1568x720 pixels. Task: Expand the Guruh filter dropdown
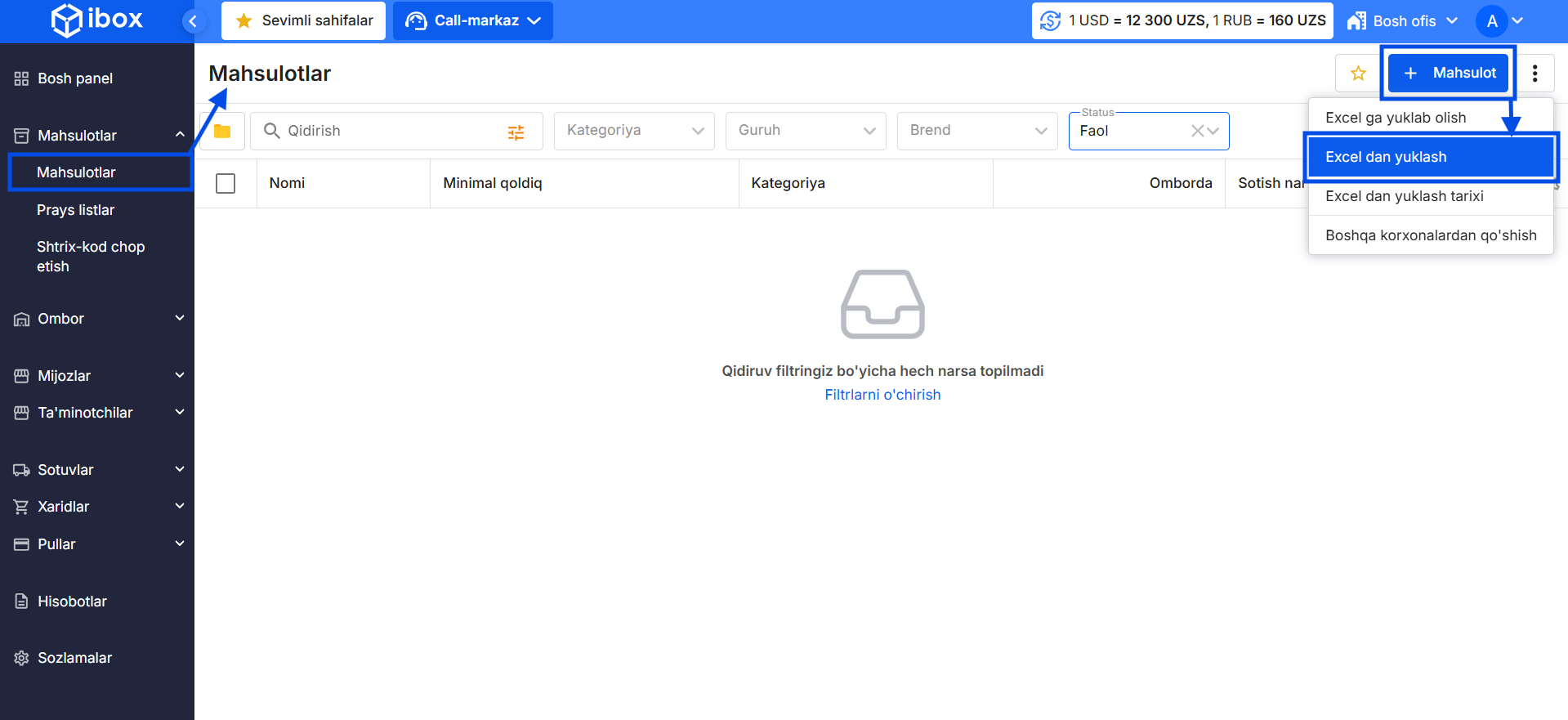pyautogui.click(x=806, y=131)
